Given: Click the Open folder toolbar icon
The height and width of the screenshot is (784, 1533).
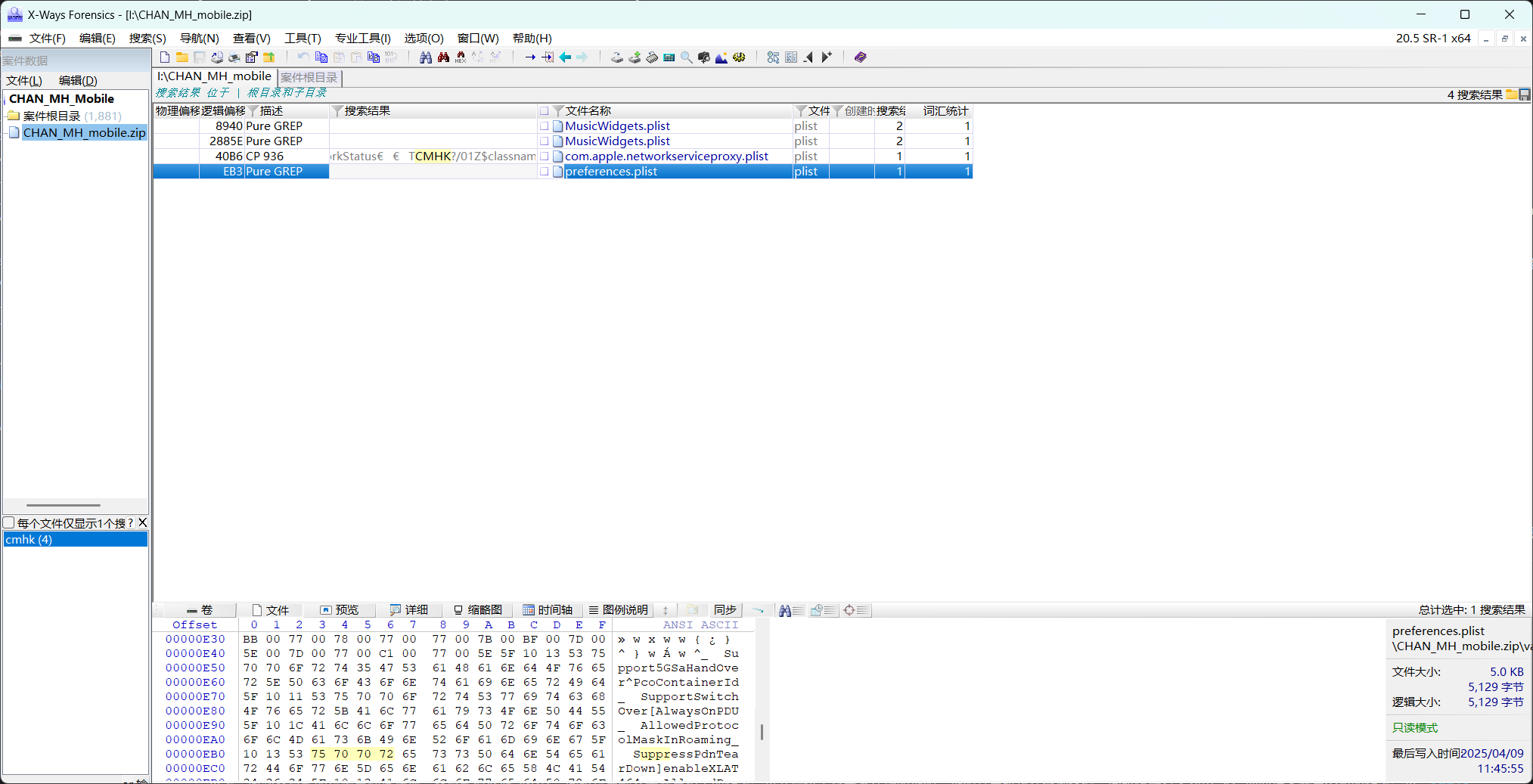Looking at the screenshot, I should point(182,57).
